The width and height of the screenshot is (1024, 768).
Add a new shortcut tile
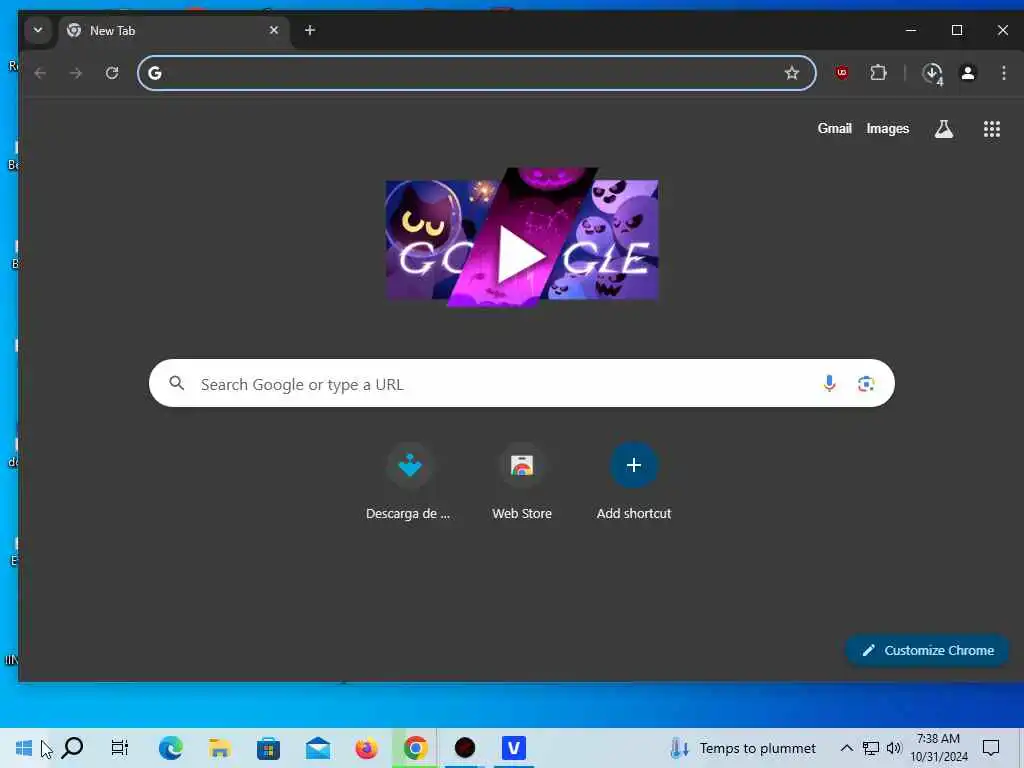point(633,483)
